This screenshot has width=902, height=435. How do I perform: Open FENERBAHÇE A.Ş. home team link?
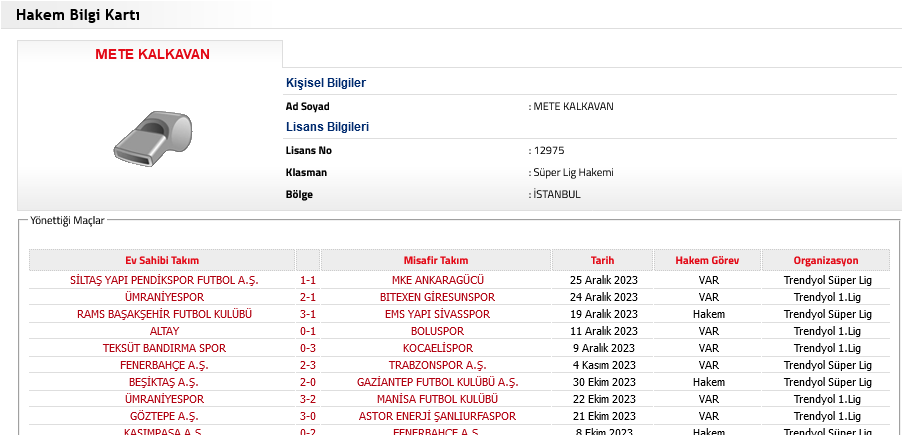tap(165, 365)
